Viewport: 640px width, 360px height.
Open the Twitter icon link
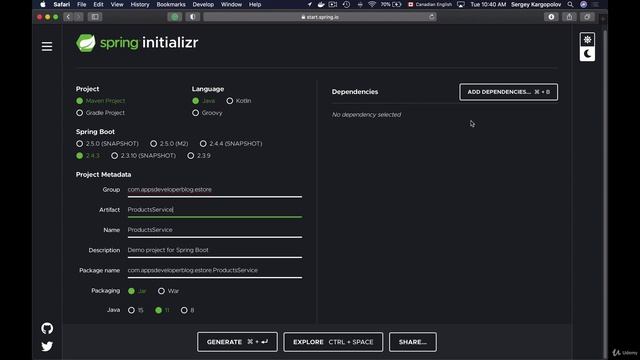pyautogui.click(x=47, y=346)
